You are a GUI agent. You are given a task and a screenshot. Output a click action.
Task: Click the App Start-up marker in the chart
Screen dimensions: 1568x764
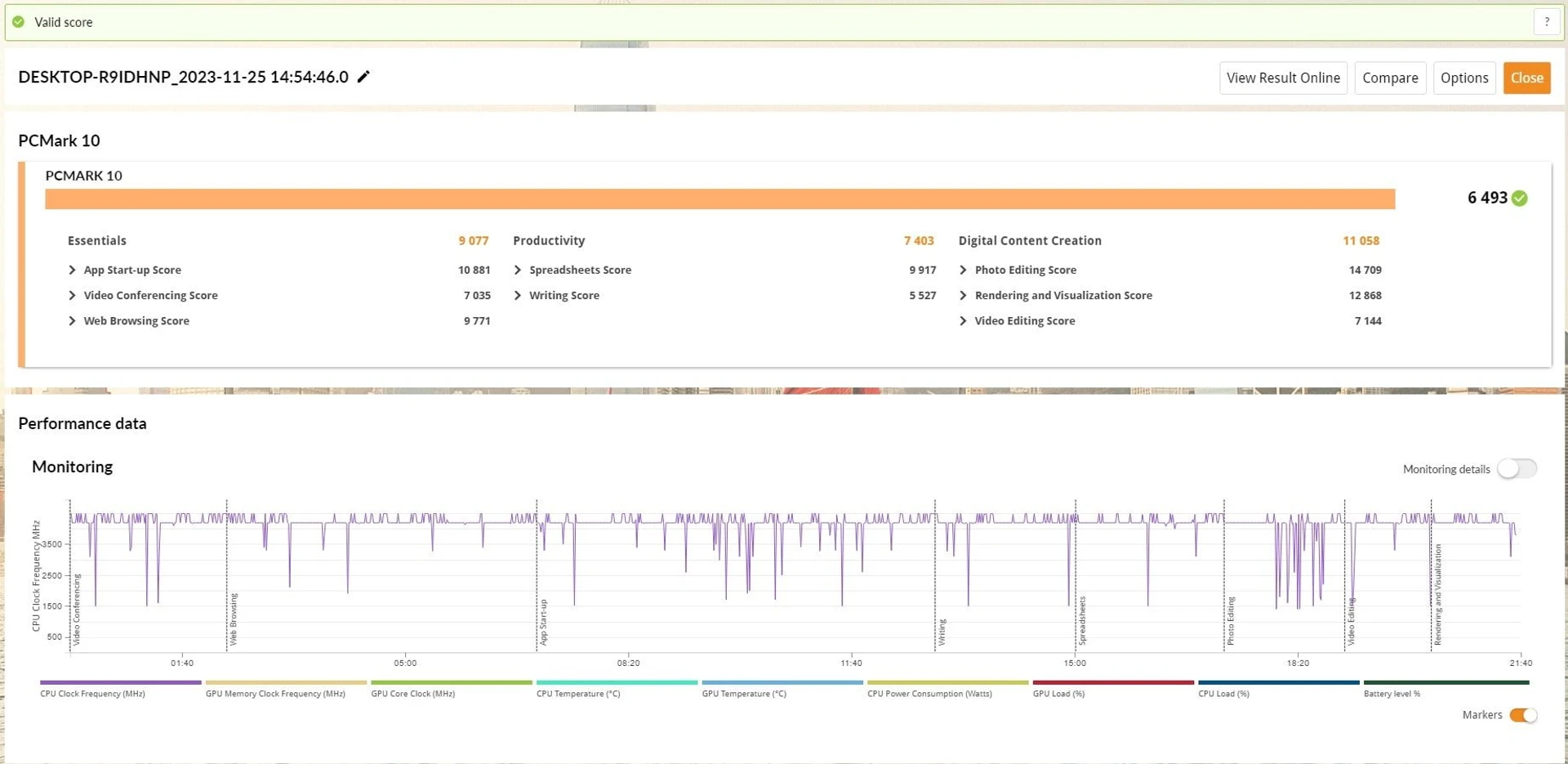(543, 622)
